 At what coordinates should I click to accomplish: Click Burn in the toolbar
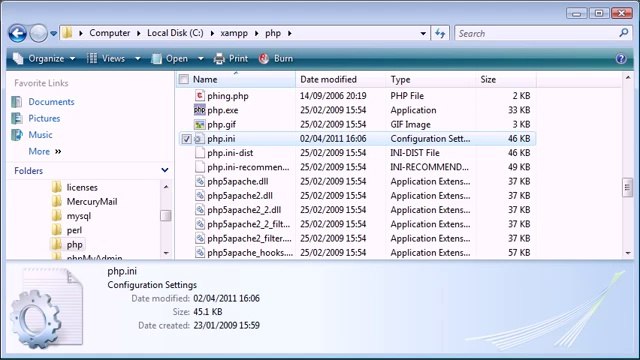point(276,59)
